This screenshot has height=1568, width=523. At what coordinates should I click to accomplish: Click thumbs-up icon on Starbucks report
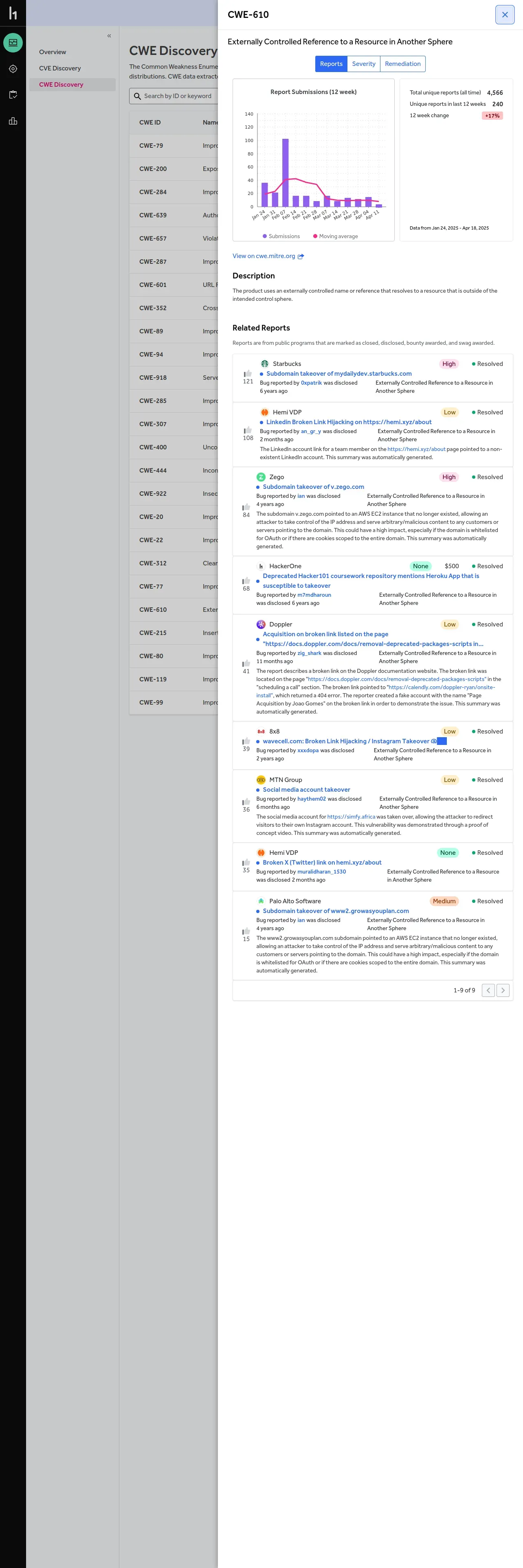(248, 374)
